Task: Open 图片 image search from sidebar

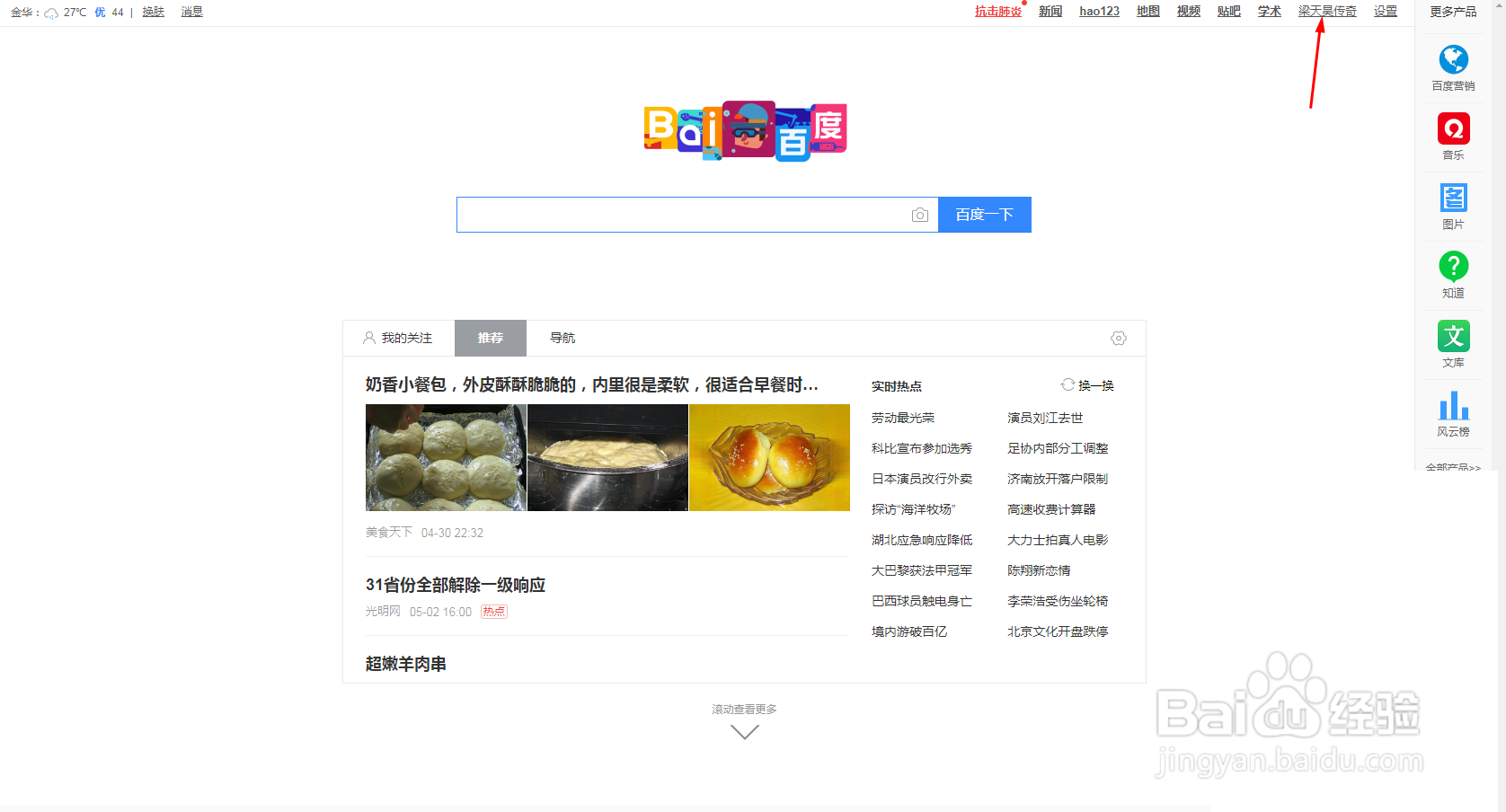Action: [1453, 205]
